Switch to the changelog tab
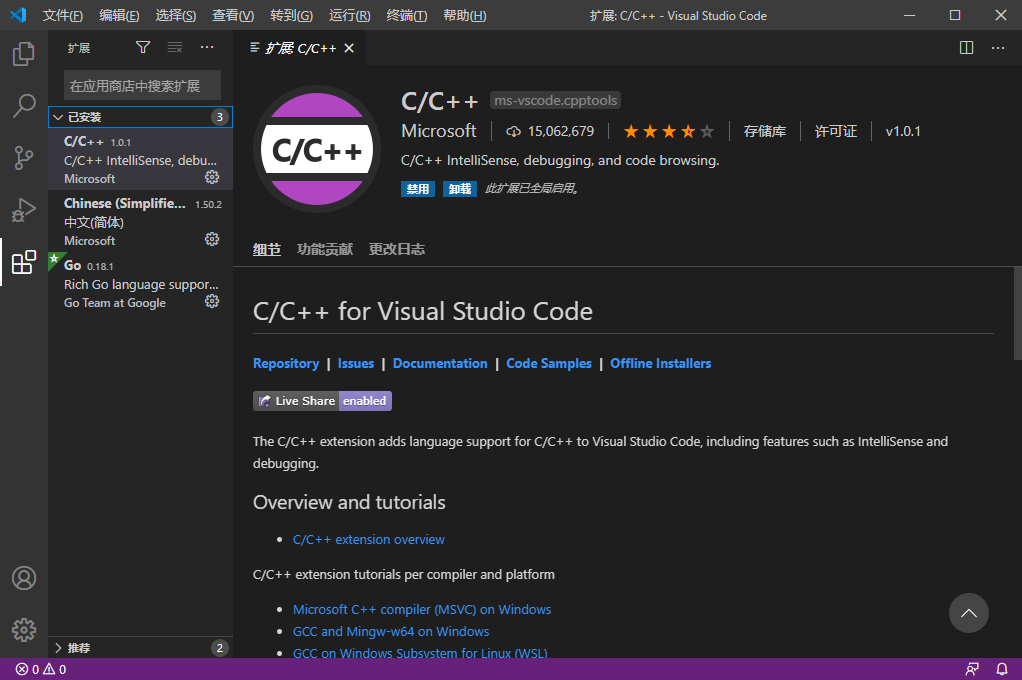The width and height of the screenshot is (1022, 680). click(x=396, y=250)
